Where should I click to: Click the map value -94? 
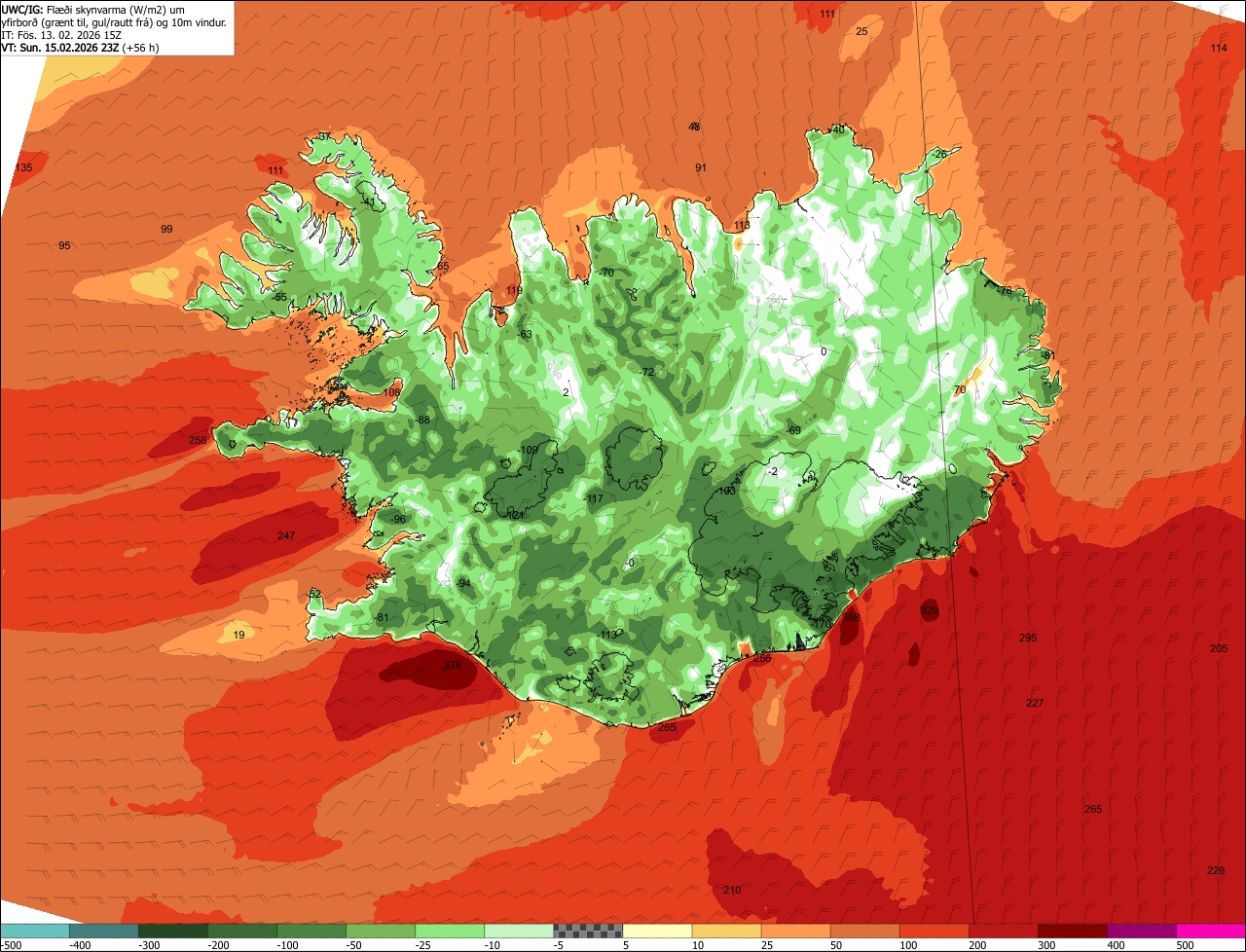point(463,583)
